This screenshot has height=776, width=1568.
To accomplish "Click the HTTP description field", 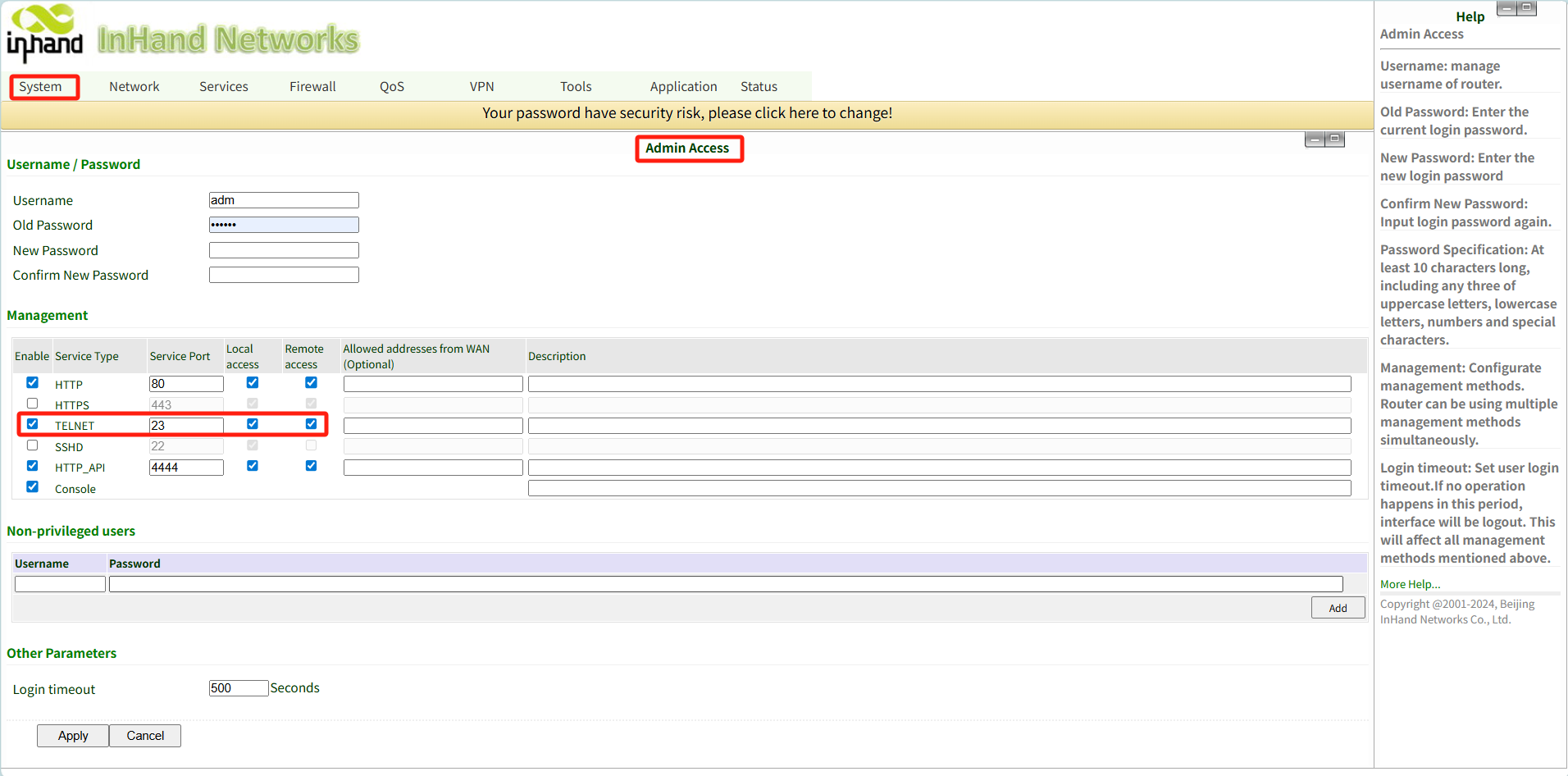I will [x=940, y=384].
